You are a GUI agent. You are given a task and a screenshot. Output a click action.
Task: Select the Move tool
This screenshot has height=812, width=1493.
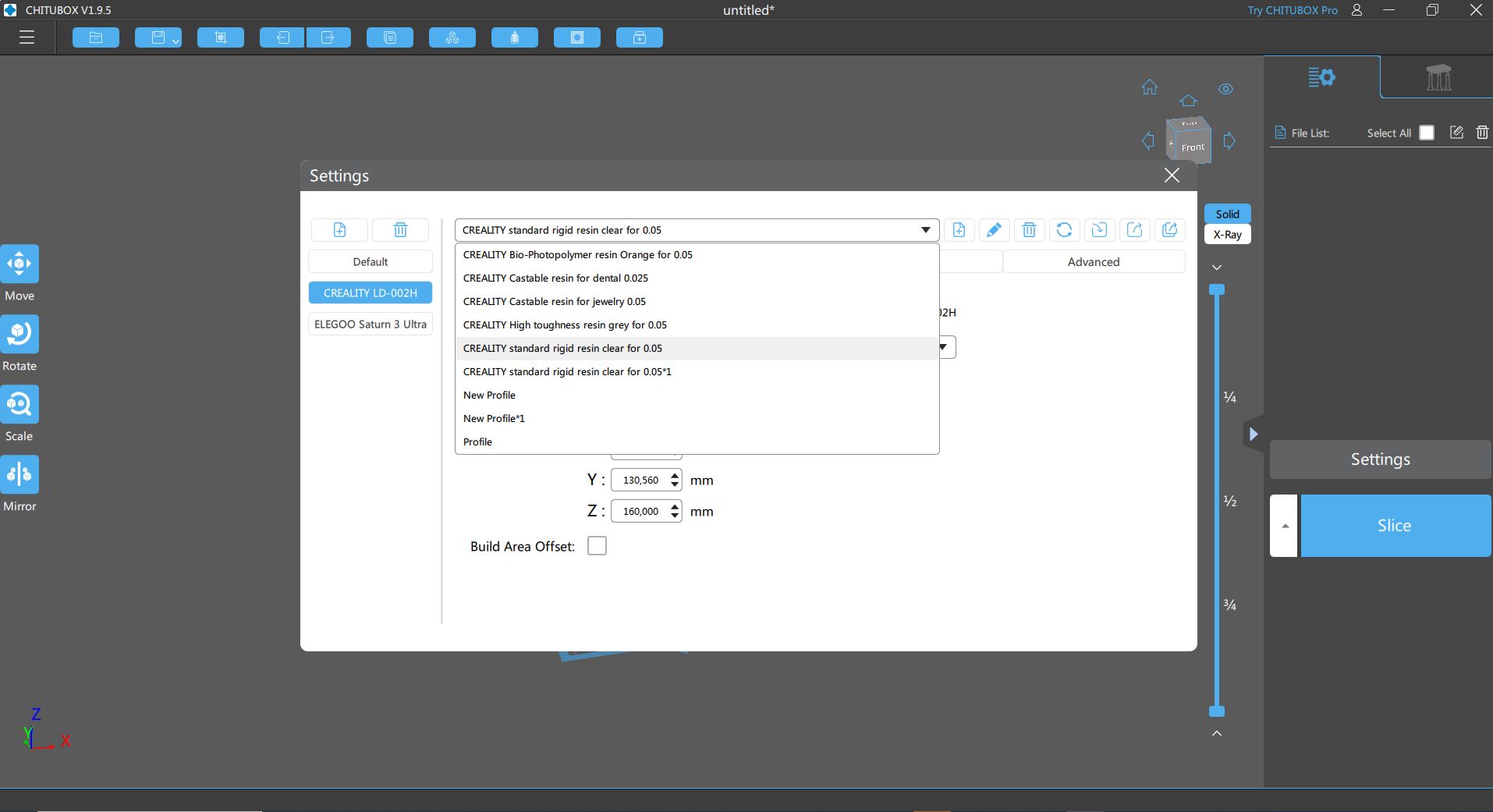pyautogui.click(x=20, y=264)
